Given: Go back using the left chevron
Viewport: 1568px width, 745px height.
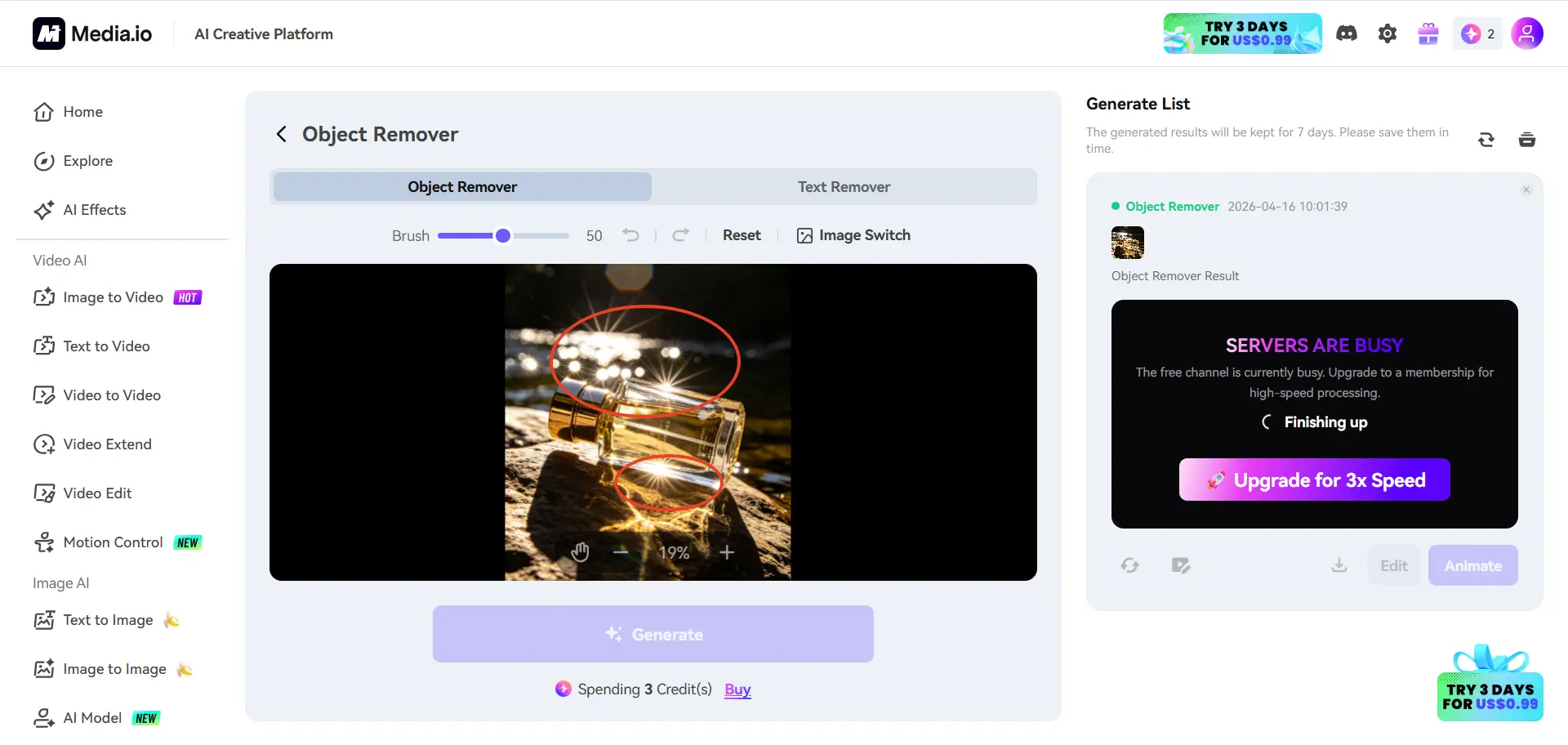Looking at the screenshot, I should pos(282,134).
